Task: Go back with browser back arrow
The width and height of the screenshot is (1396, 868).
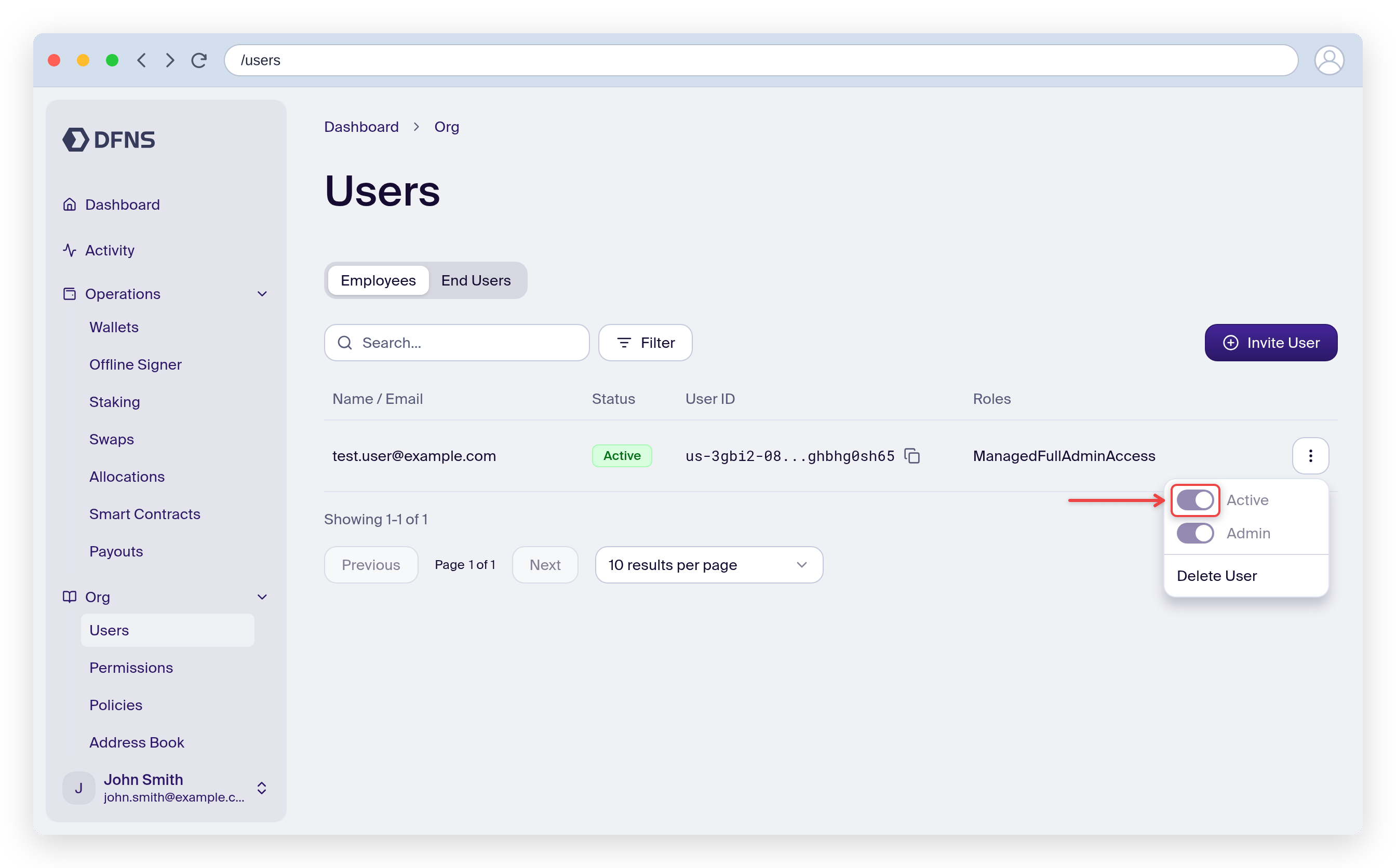Action: pyautogui.click(x=141, y=60)
